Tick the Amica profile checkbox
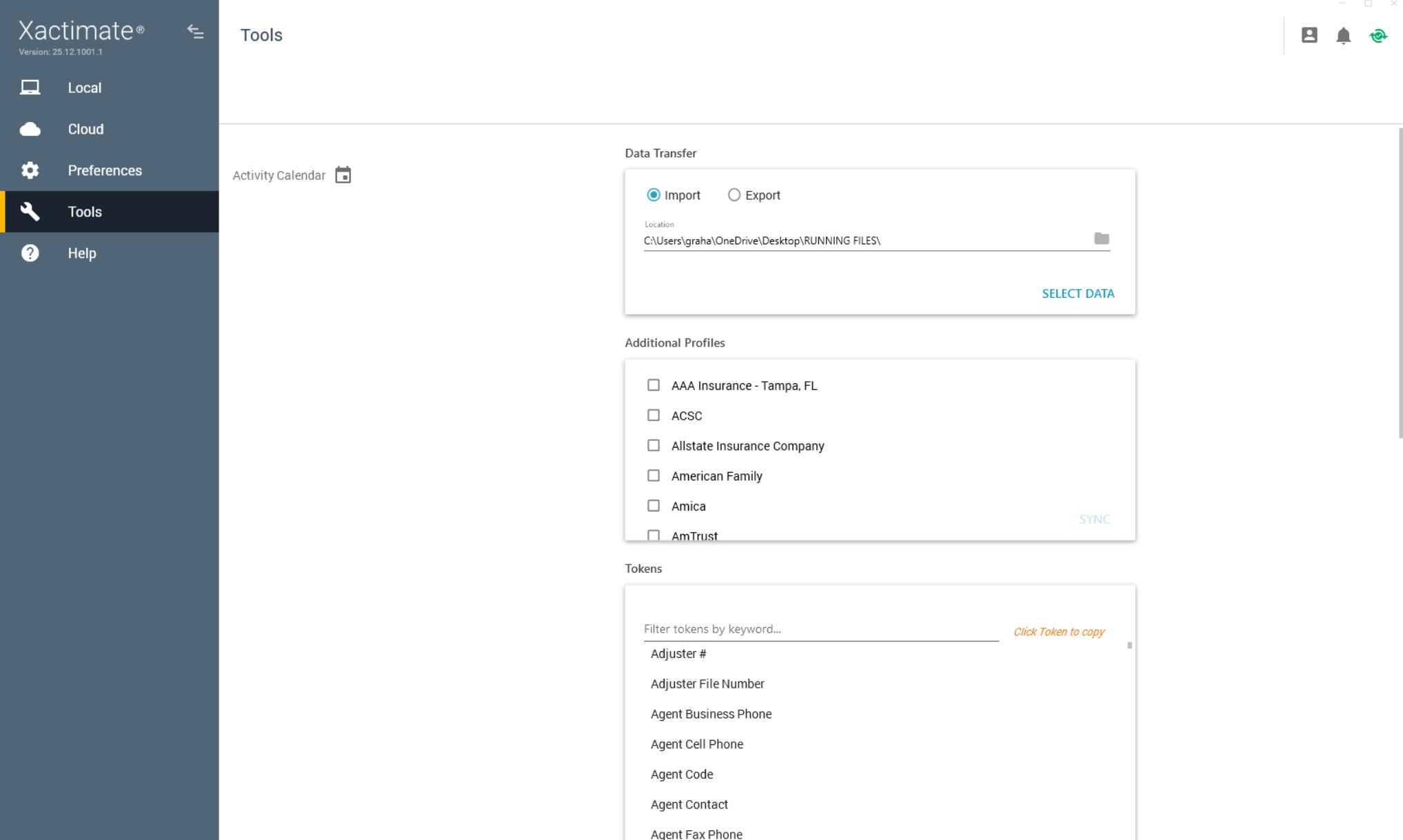The height and width of the screenshot is (840, 1403). pyautogui.click(x=653, y=506)
